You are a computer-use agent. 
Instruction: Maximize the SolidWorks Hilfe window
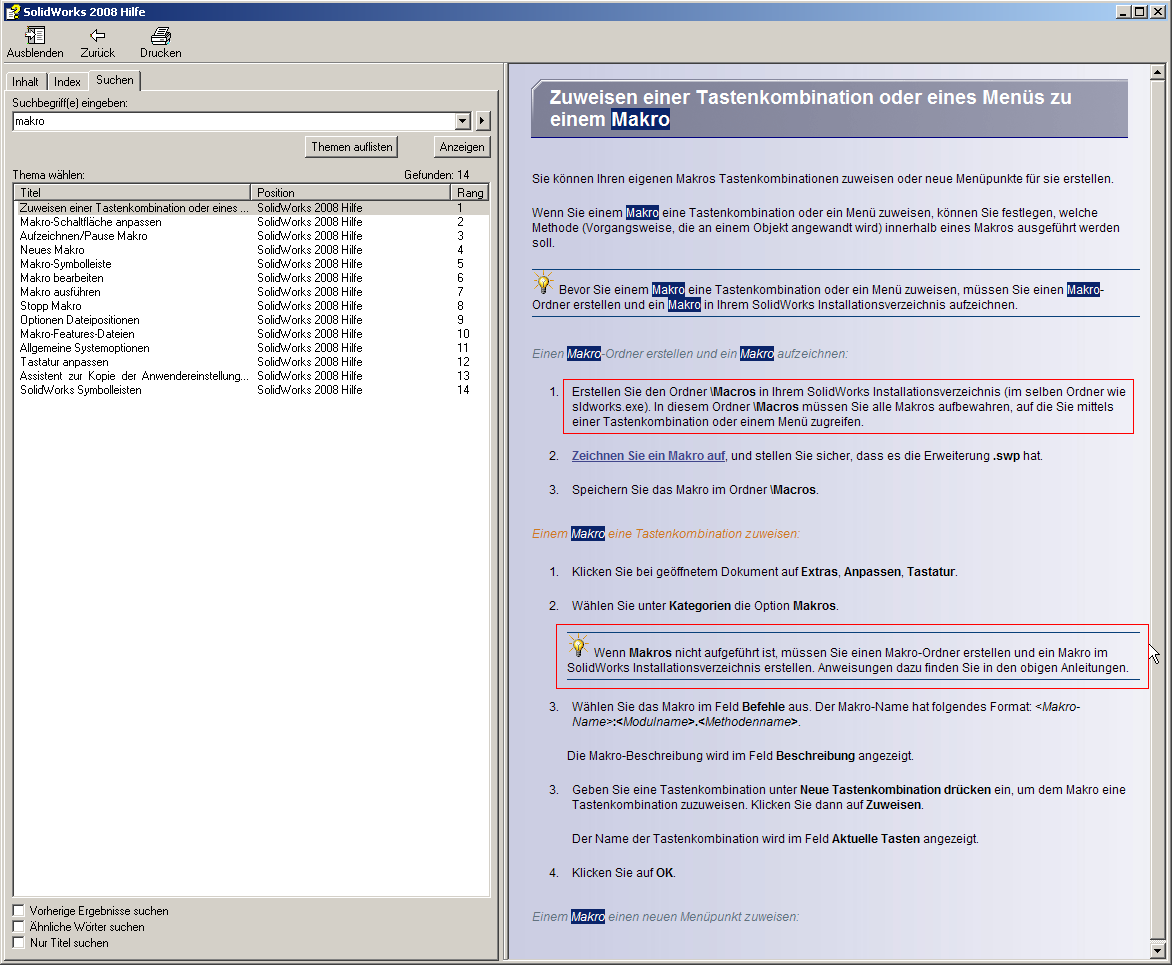[x=1139, y=11]
